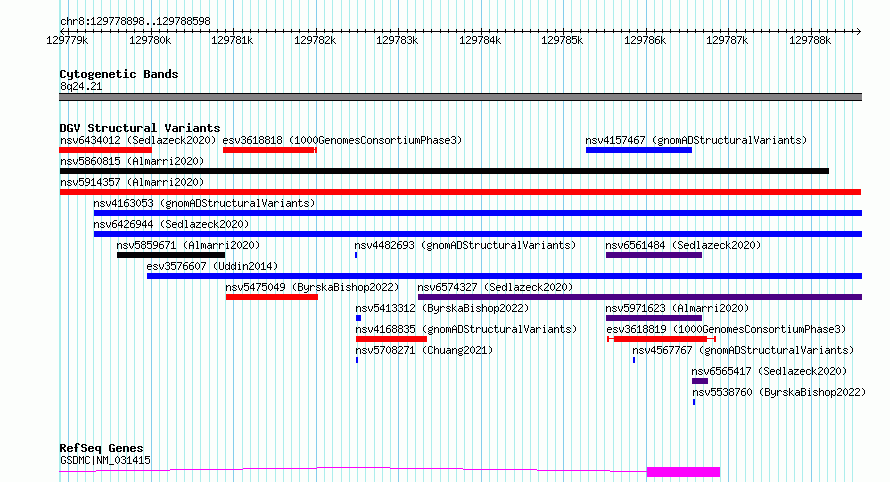Click the 129784k ruler position
This screenshot has height=482, width=890.
(x=480, y=40)
